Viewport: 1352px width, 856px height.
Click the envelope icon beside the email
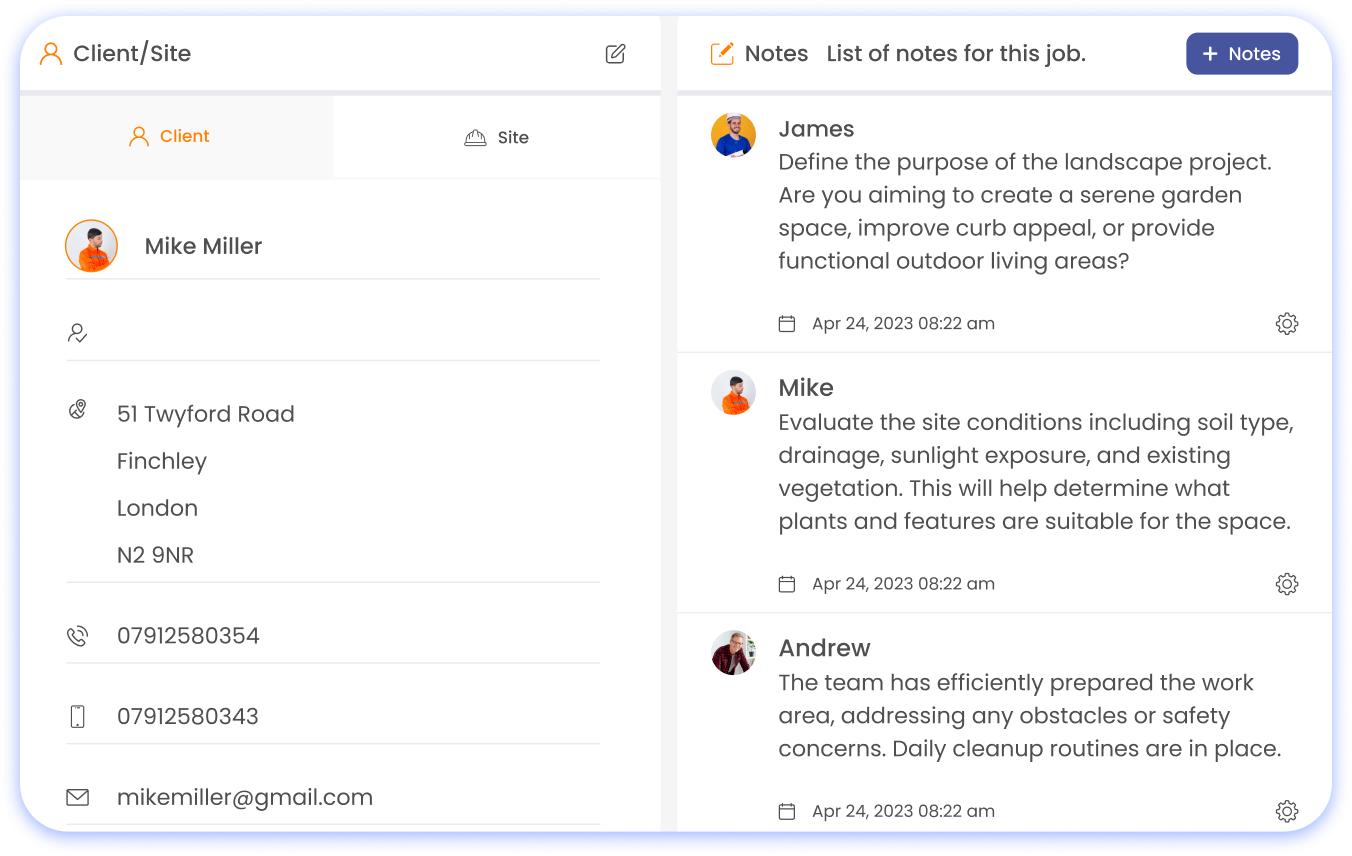(77, 798)
